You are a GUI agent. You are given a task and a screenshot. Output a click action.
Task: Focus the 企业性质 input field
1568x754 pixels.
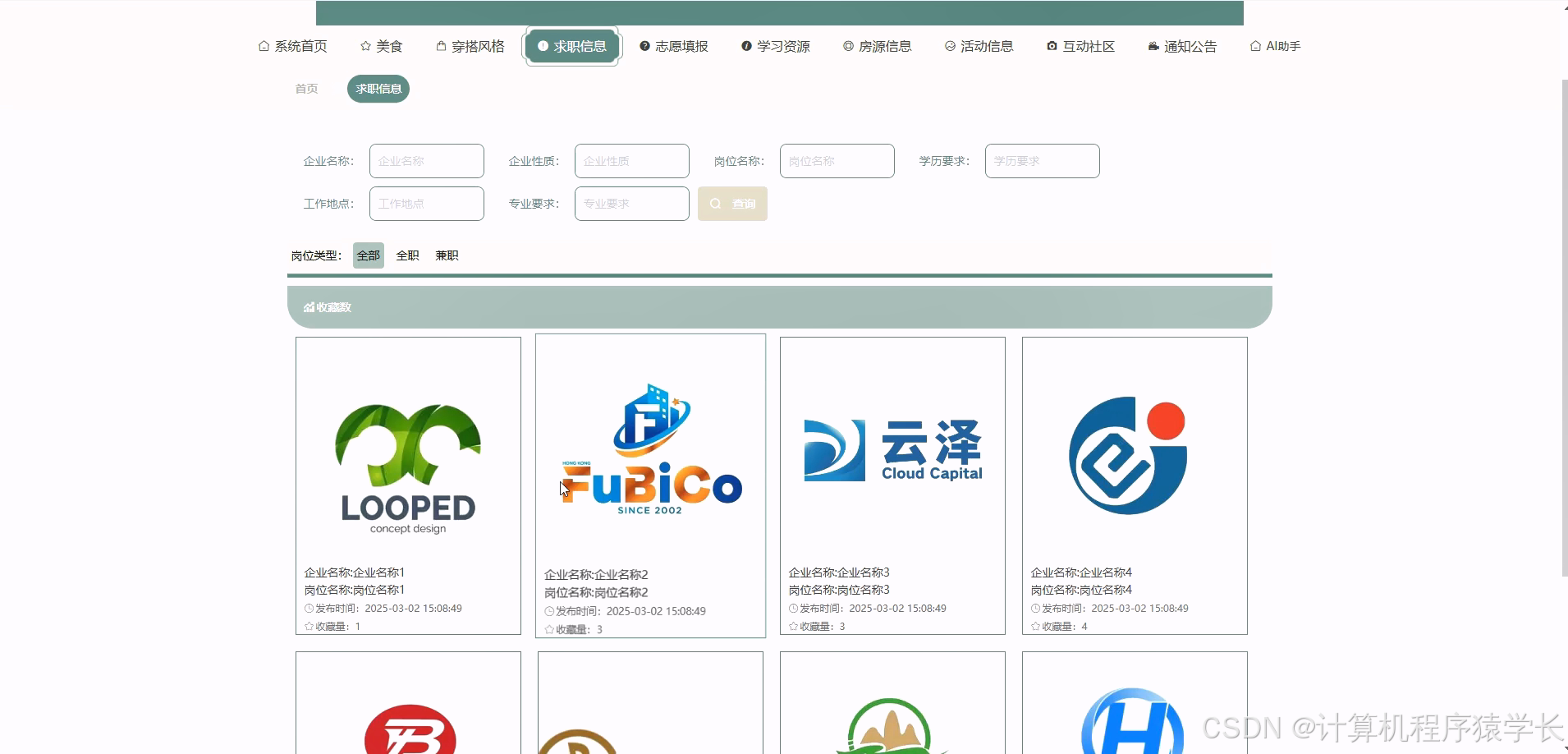pos(632,161)
